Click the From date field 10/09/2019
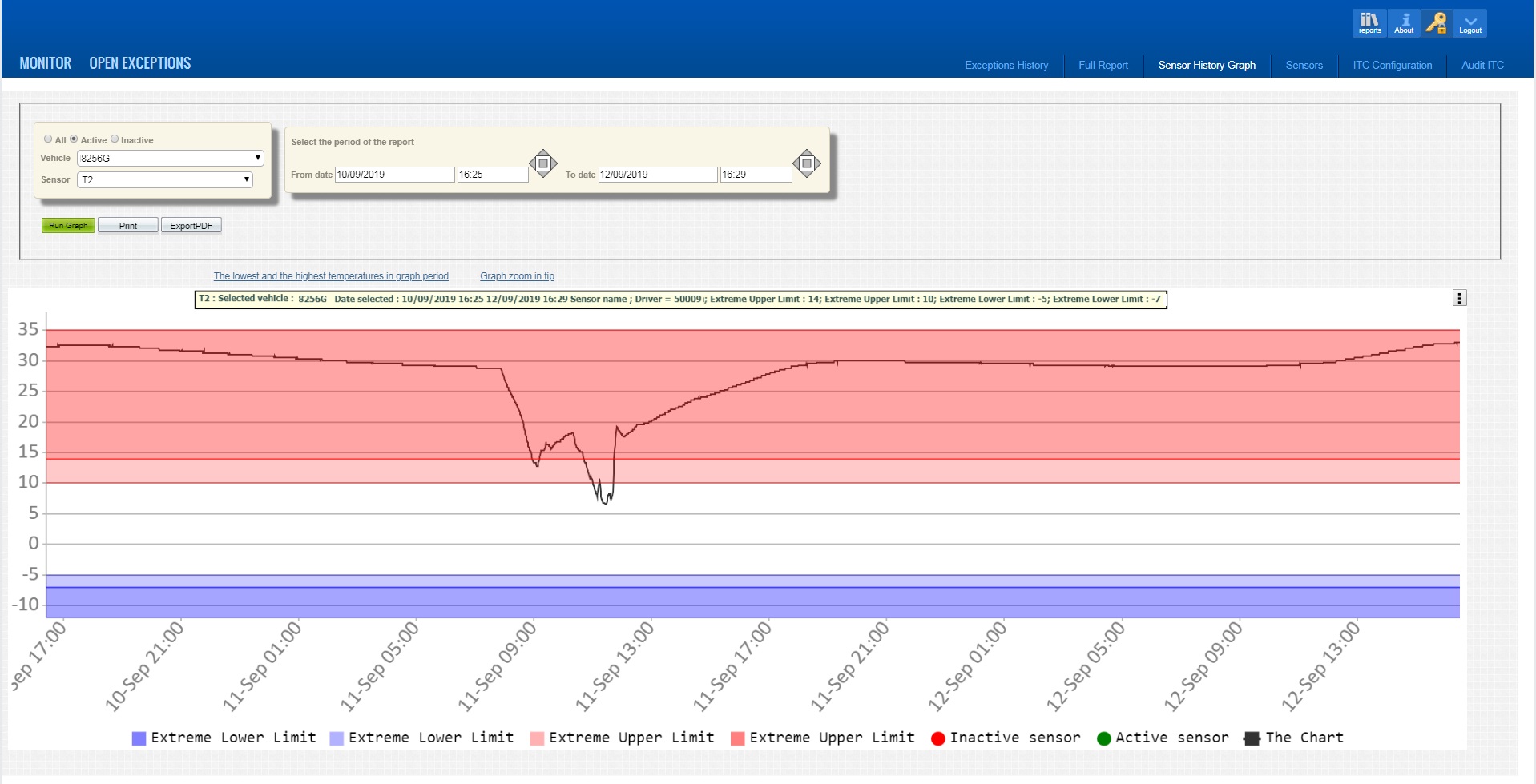 (x=394, y=175)
